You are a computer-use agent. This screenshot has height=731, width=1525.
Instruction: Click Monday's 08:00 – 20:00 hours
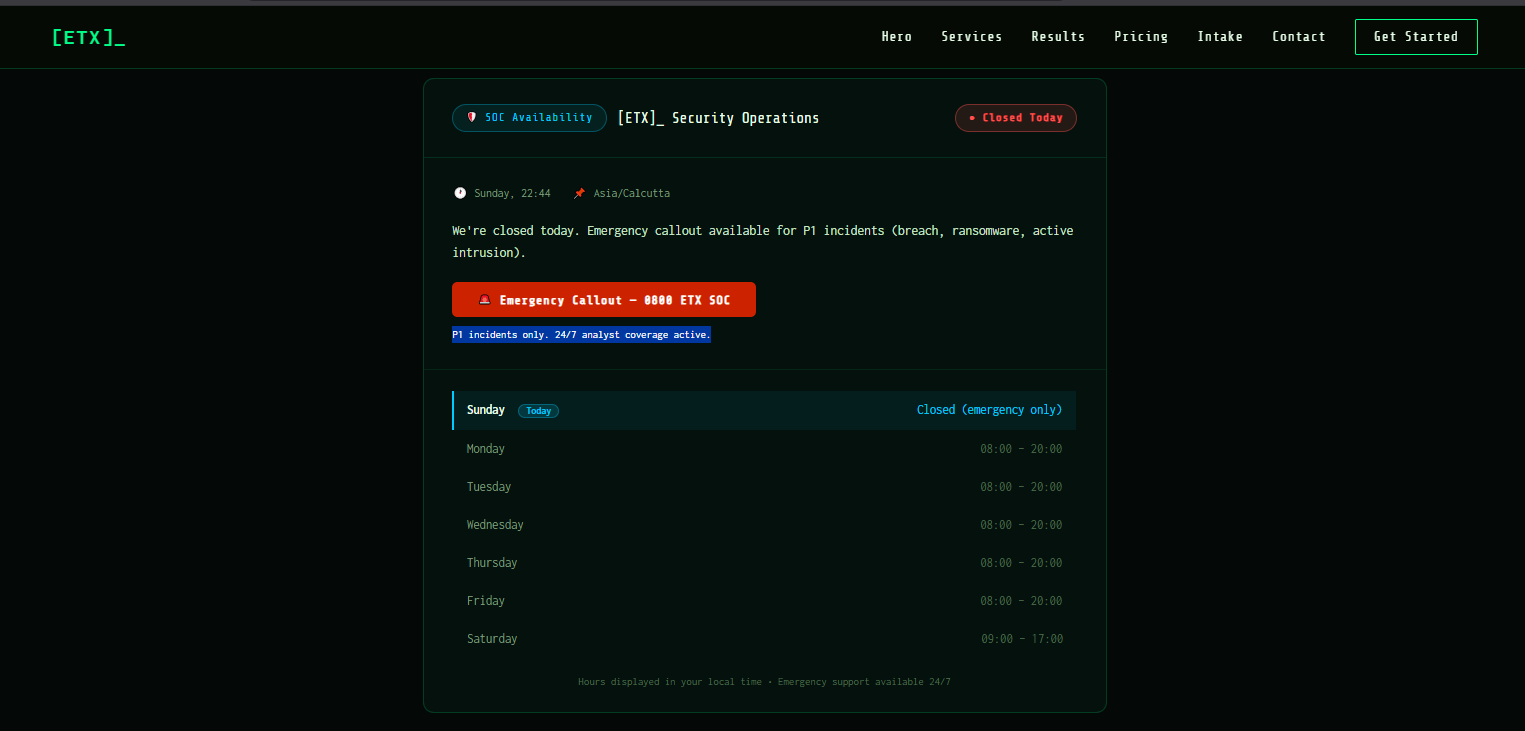point(1021,449)
